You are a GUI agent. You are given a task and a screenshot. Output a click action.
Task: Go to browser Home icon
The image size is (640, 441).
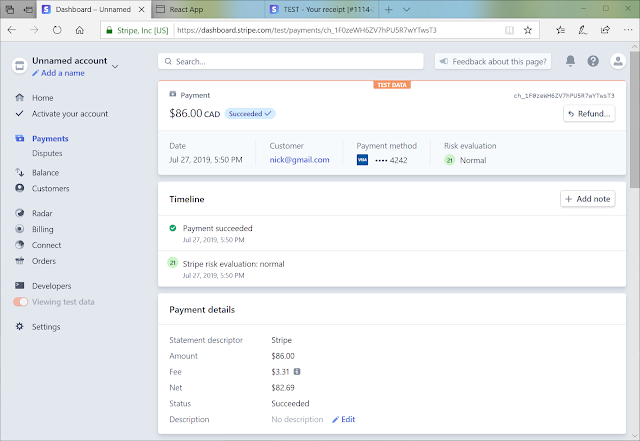[x=80, y=30]
